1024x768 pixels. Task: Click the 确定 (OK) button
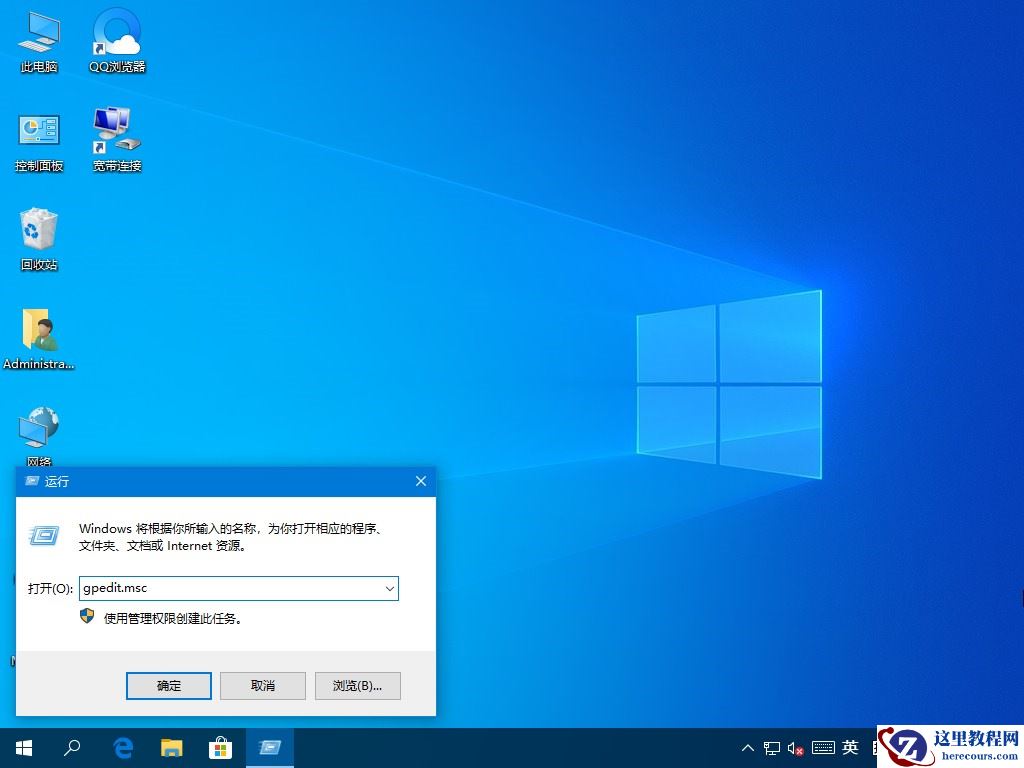pyautogui.click(x=168, y=686)
